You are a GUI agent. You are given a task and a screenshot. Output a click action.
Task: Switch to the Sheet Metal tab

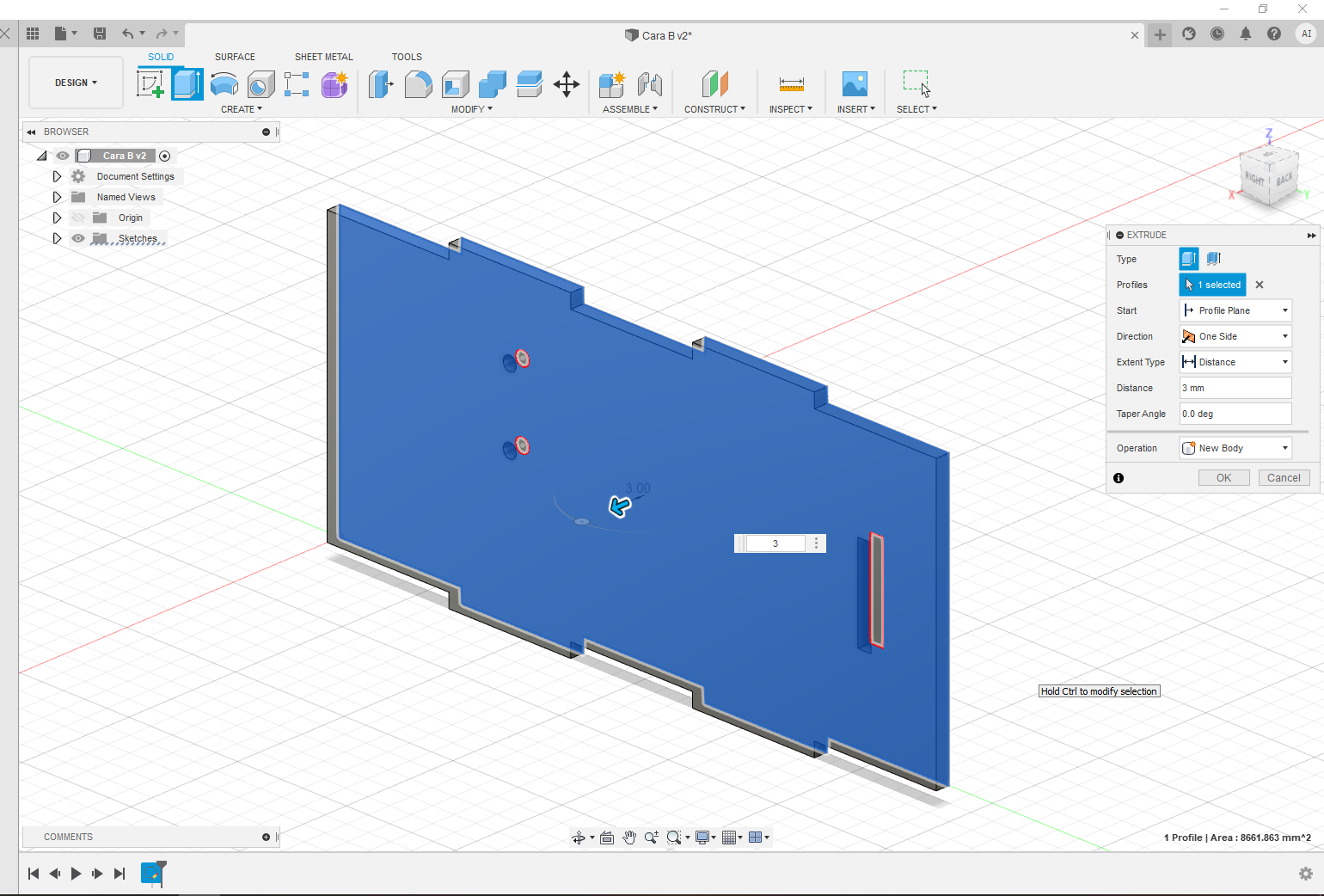click(323, 57)
